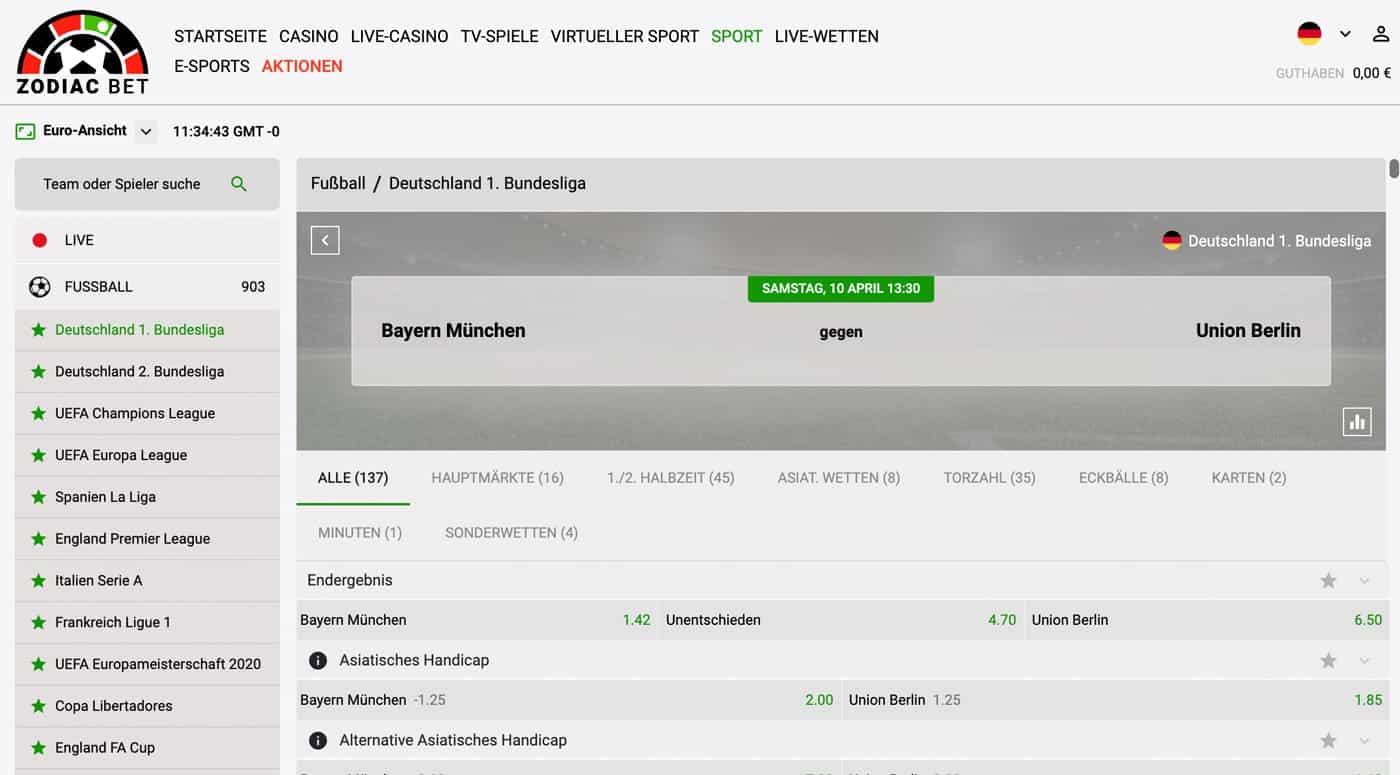Click the back arrow button in match banner

(325, 240)
